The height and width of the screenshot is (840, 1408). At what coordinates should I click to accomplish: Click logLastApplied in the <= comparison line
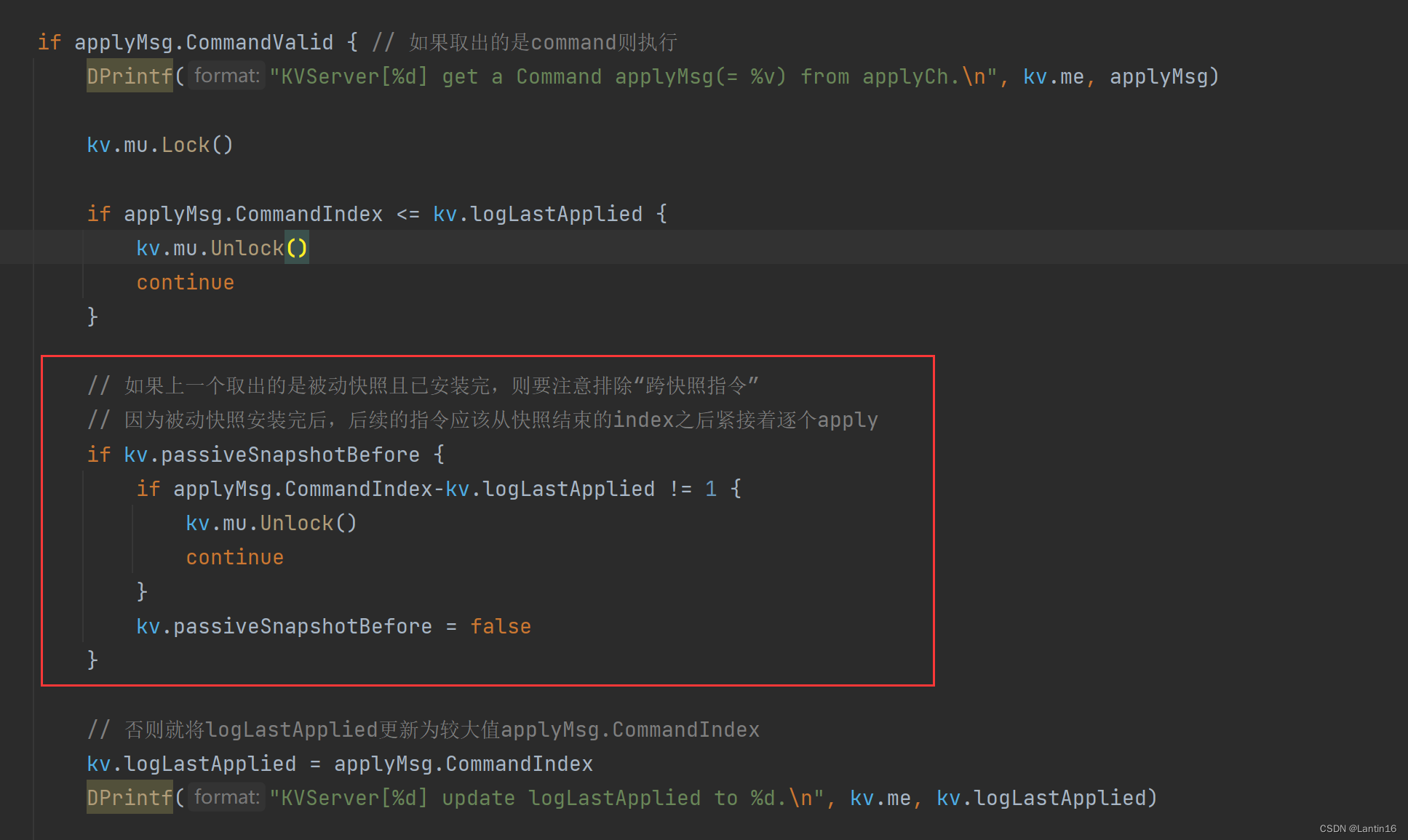coord(556,214)
